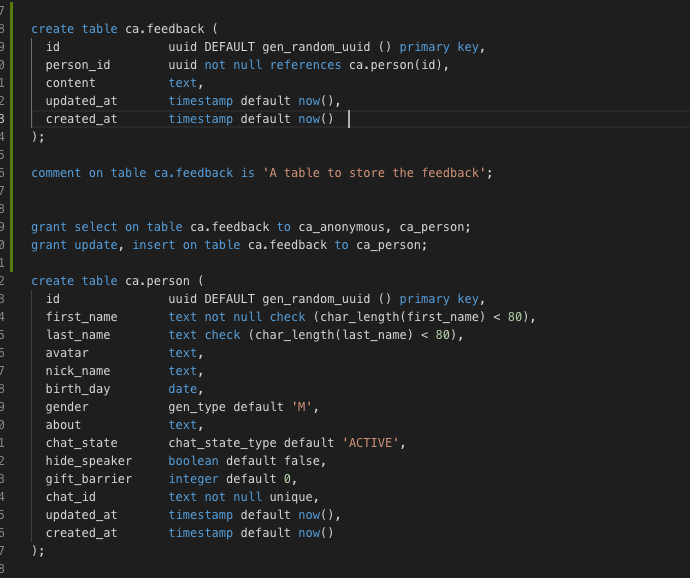Click the 'birth_day' date column
The height and width of the screenshot is (578, 690).
[124, 389]
